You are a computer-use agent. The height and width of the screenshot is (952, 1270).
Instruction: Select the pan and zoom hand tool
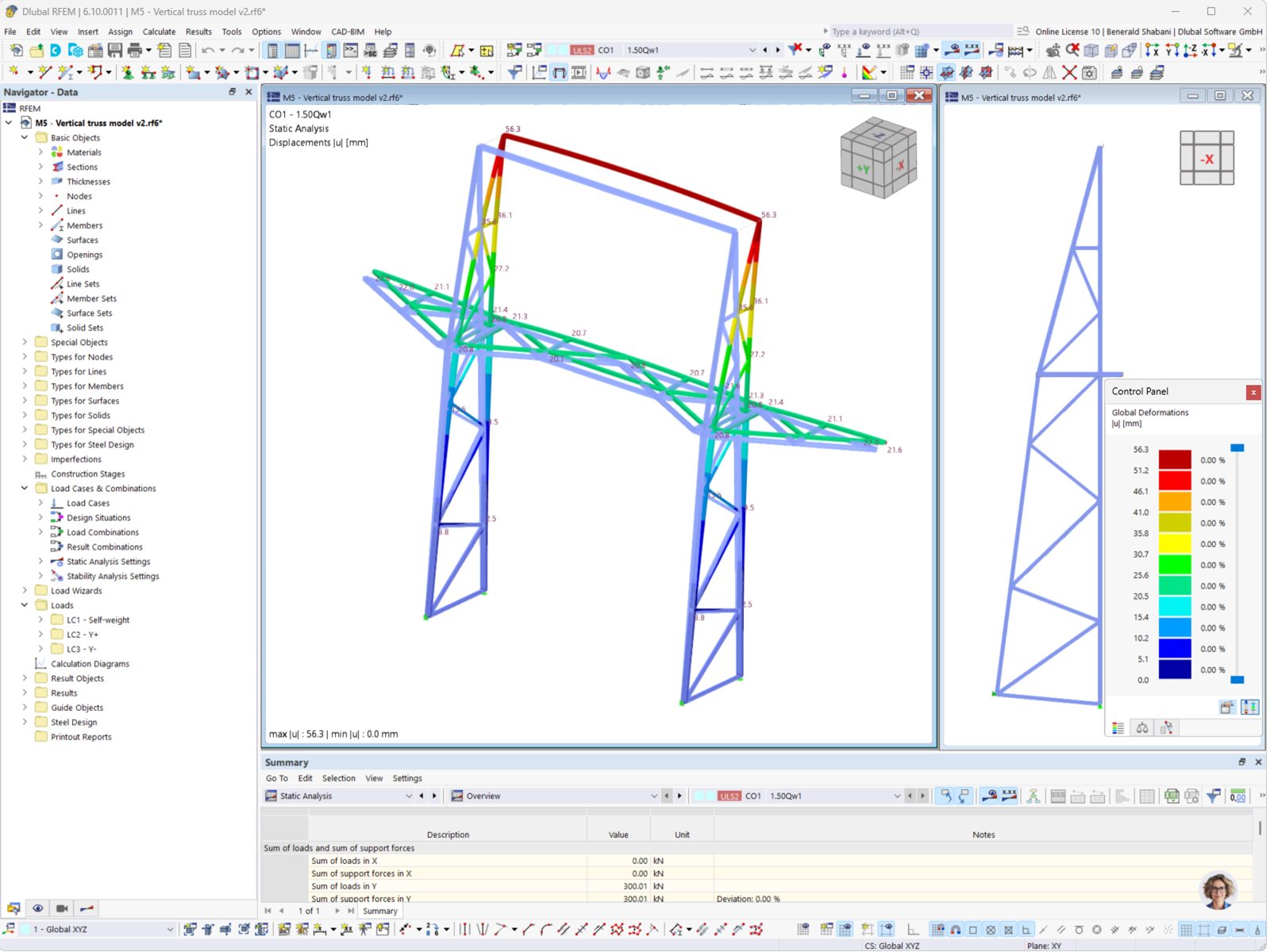tap(1053, 51)
